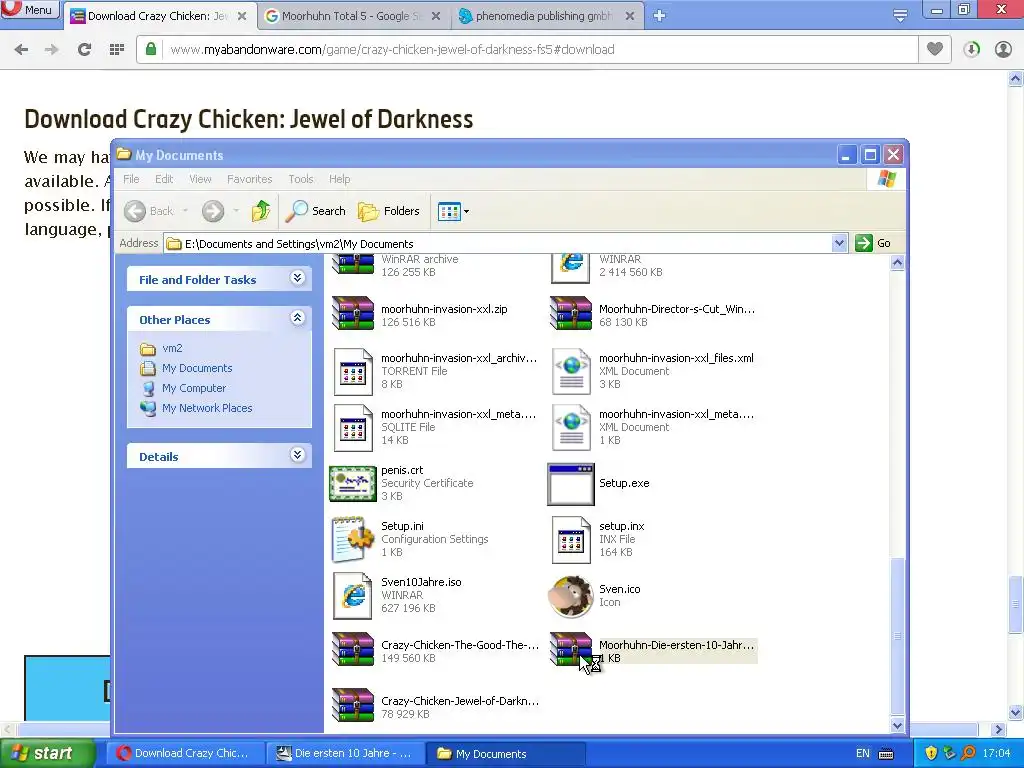This screenshot has height=768, width=1024.
Task: Click the security shield tray icon
Action: 931,753
